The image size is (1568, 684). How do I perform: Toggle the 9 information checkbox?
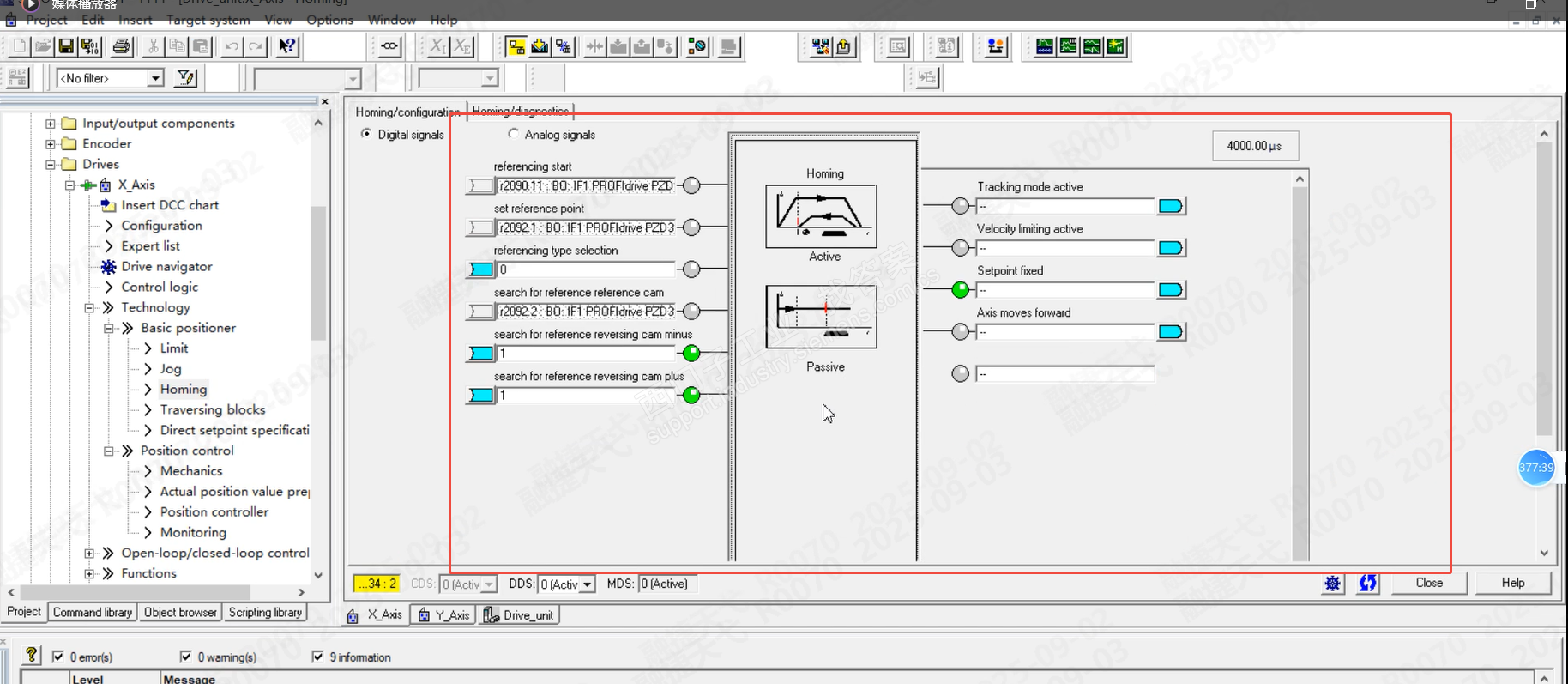coord(317,657)
